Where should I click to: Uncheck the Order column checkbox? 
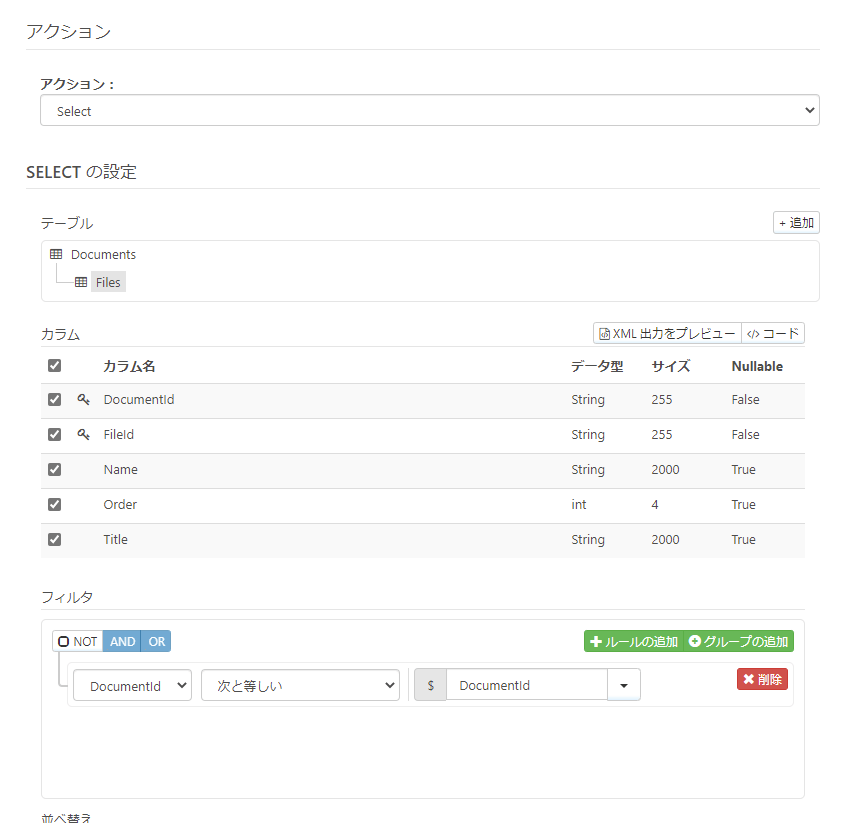54,504
